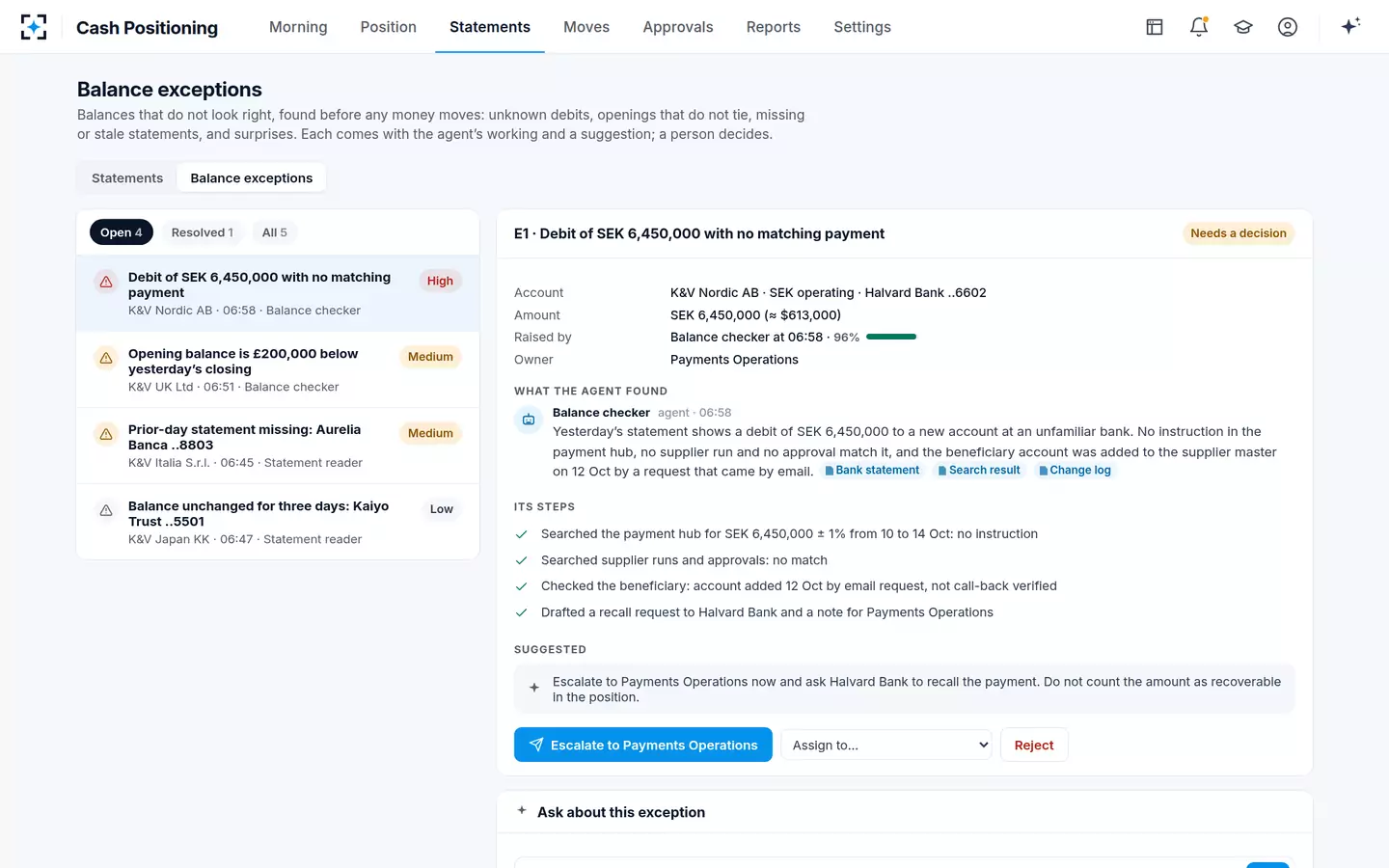Show All 5 exceptions
Viewport: 1389px width, 868px height.
point(275,232)
